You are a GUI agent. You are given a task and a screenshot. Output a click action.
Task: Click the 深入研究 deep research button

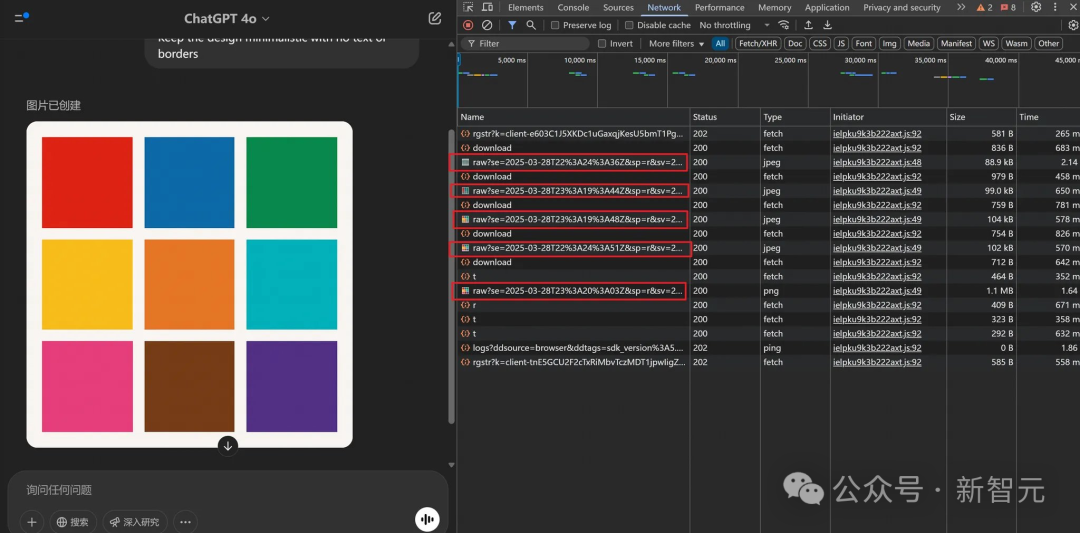pyautogui.click(x=135, y=521)
